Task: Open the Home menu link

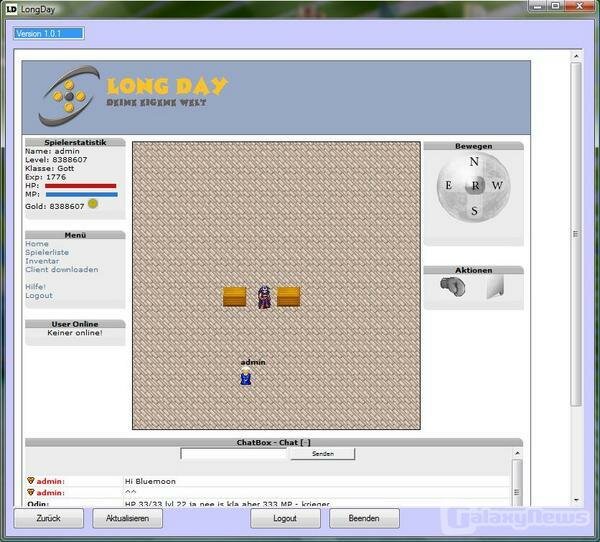Action: [x=37, y=244]
